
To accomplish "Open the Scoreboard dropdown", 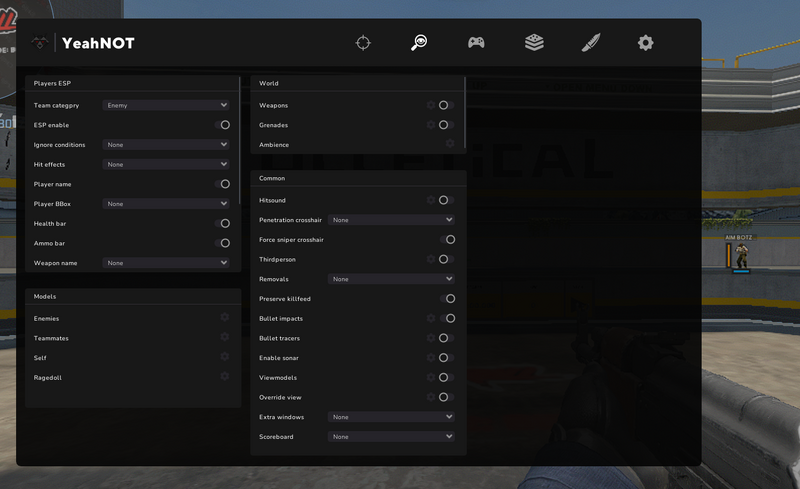I will coord(391,437).
